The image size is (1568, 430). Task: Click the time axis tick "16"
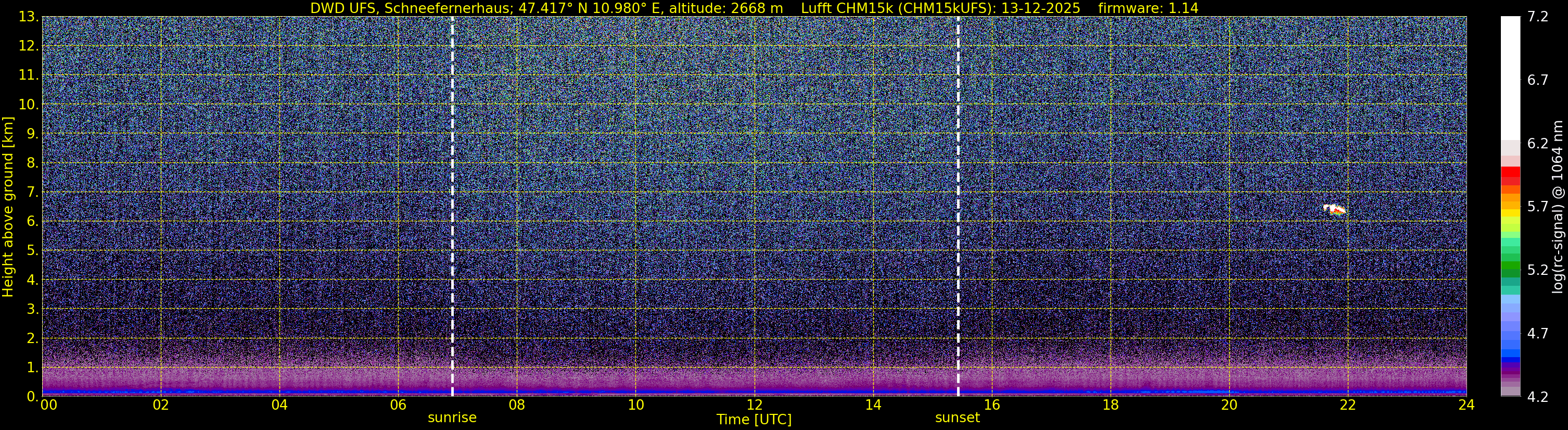point(991,406)
